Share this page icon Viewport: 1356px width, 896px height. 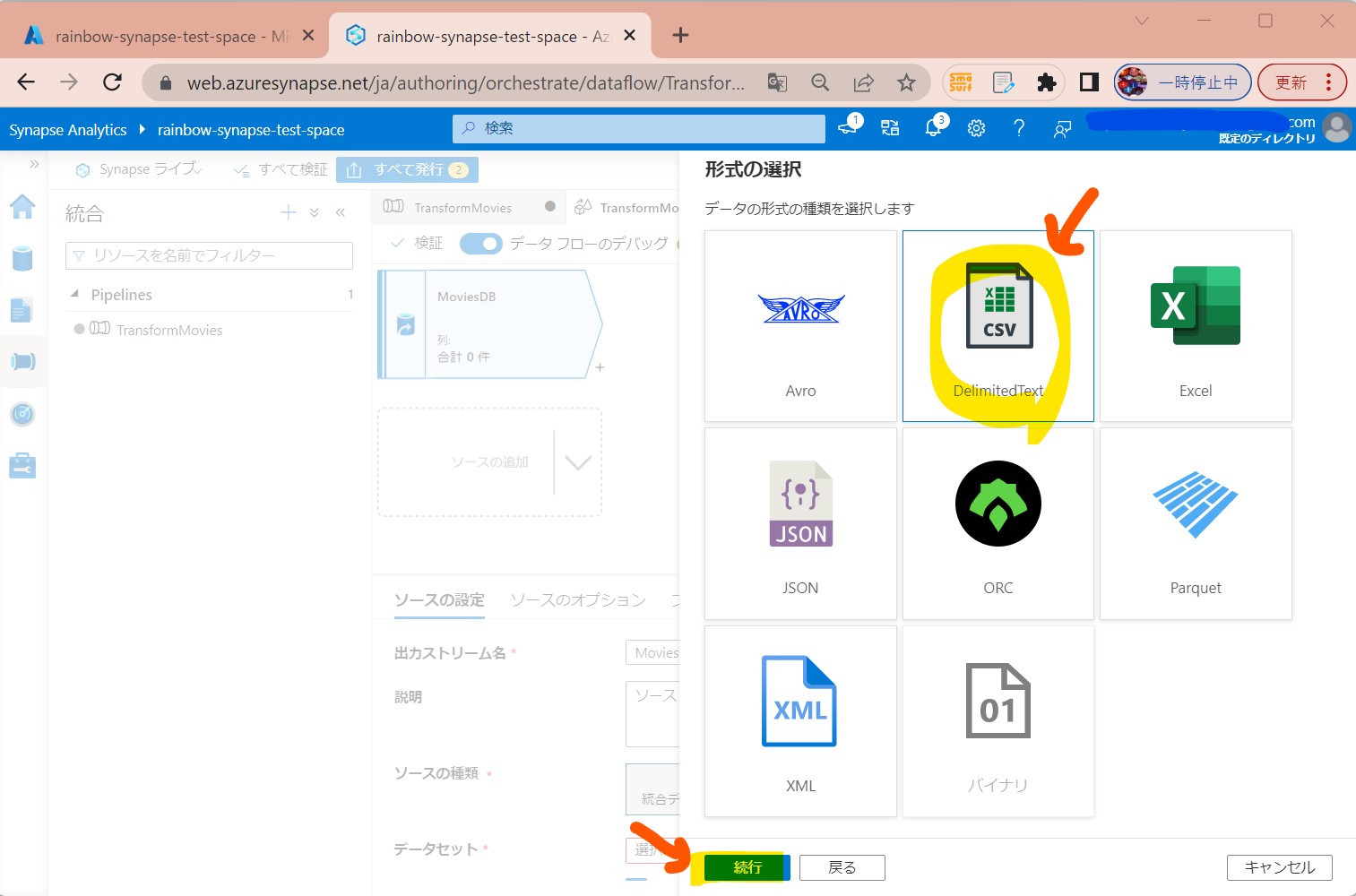(863, 82)
